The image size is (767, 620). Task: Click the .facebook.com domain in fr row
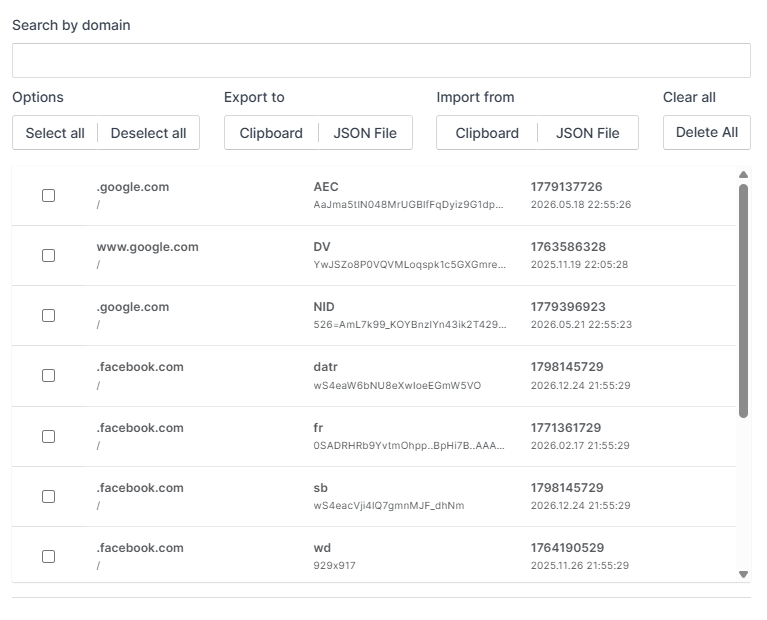(x=140, y=428)
